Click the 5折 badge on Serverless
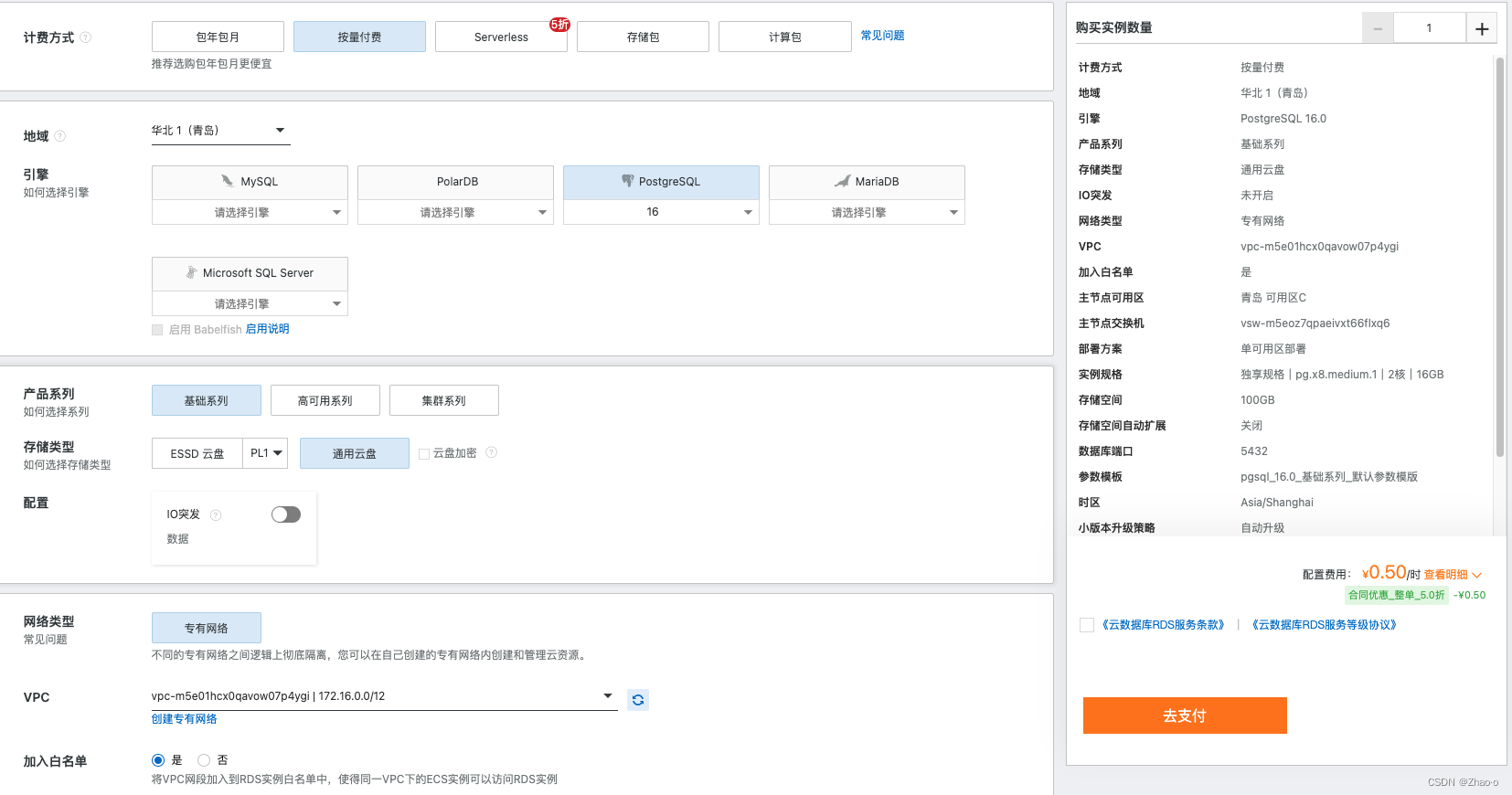Viewport: 1512px width, 795px height. [559, 25]
